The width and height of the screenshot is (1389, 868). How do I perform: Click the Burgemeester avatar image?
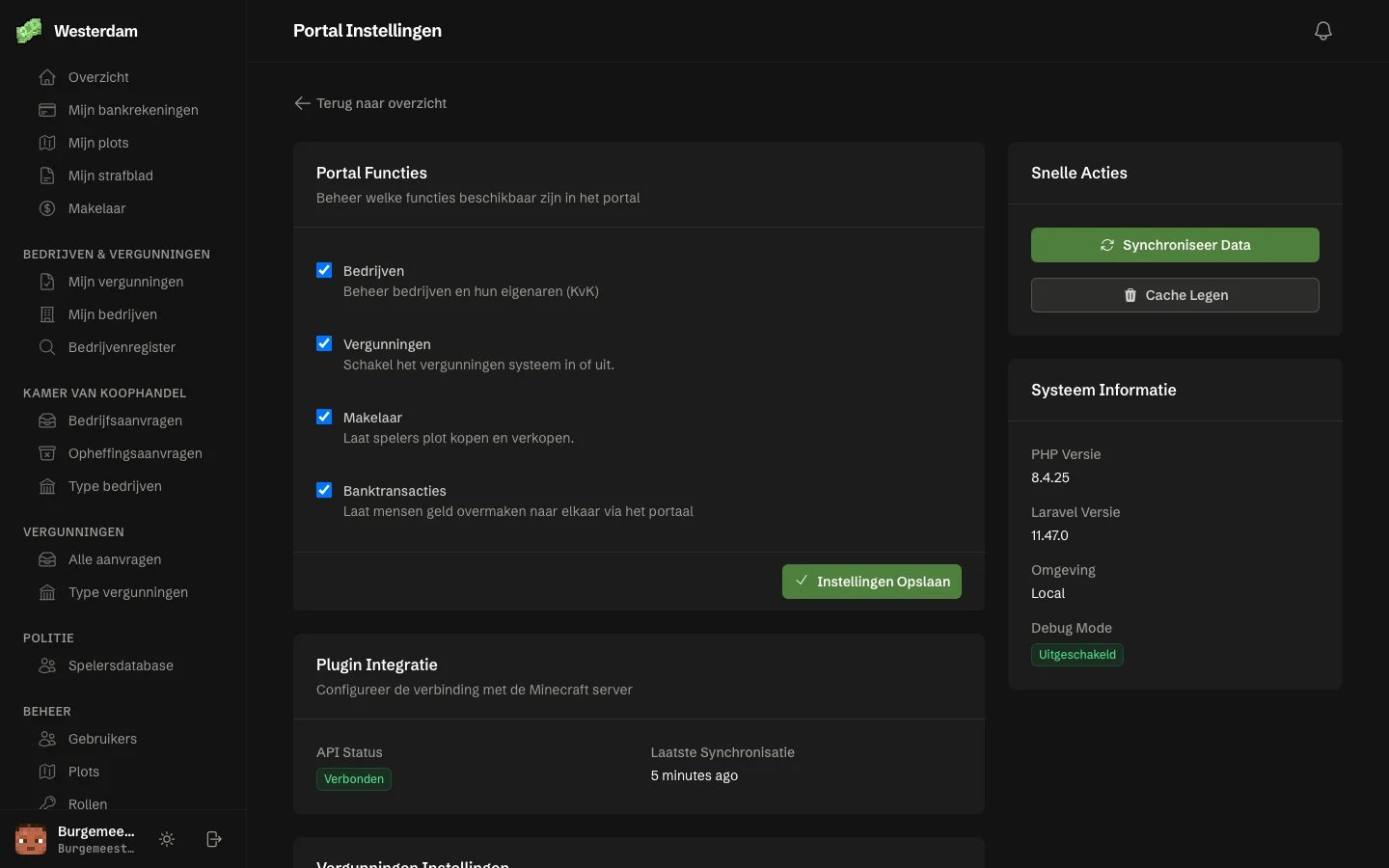31,839
